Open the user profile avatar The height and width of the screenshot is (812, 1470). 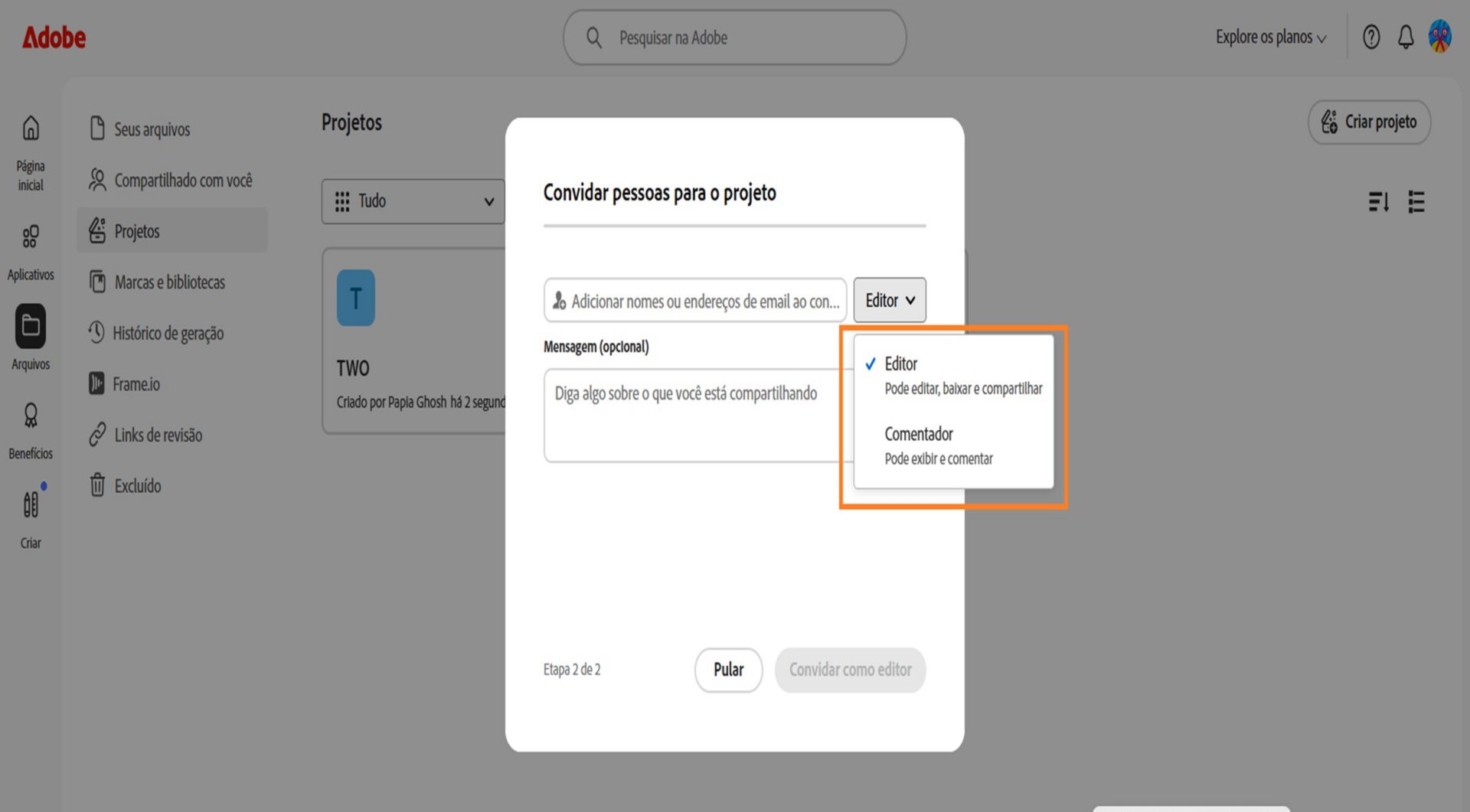[1439, 37]
